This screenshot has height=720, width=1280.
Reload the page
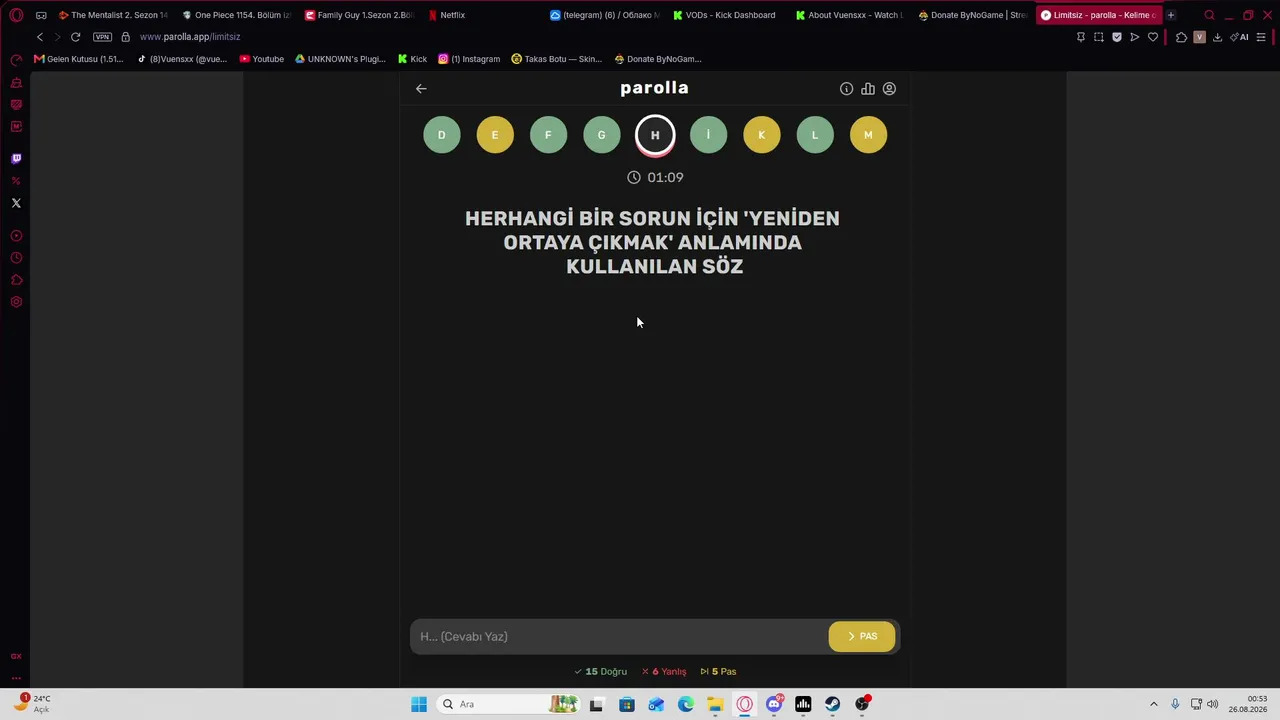(75, 37)
